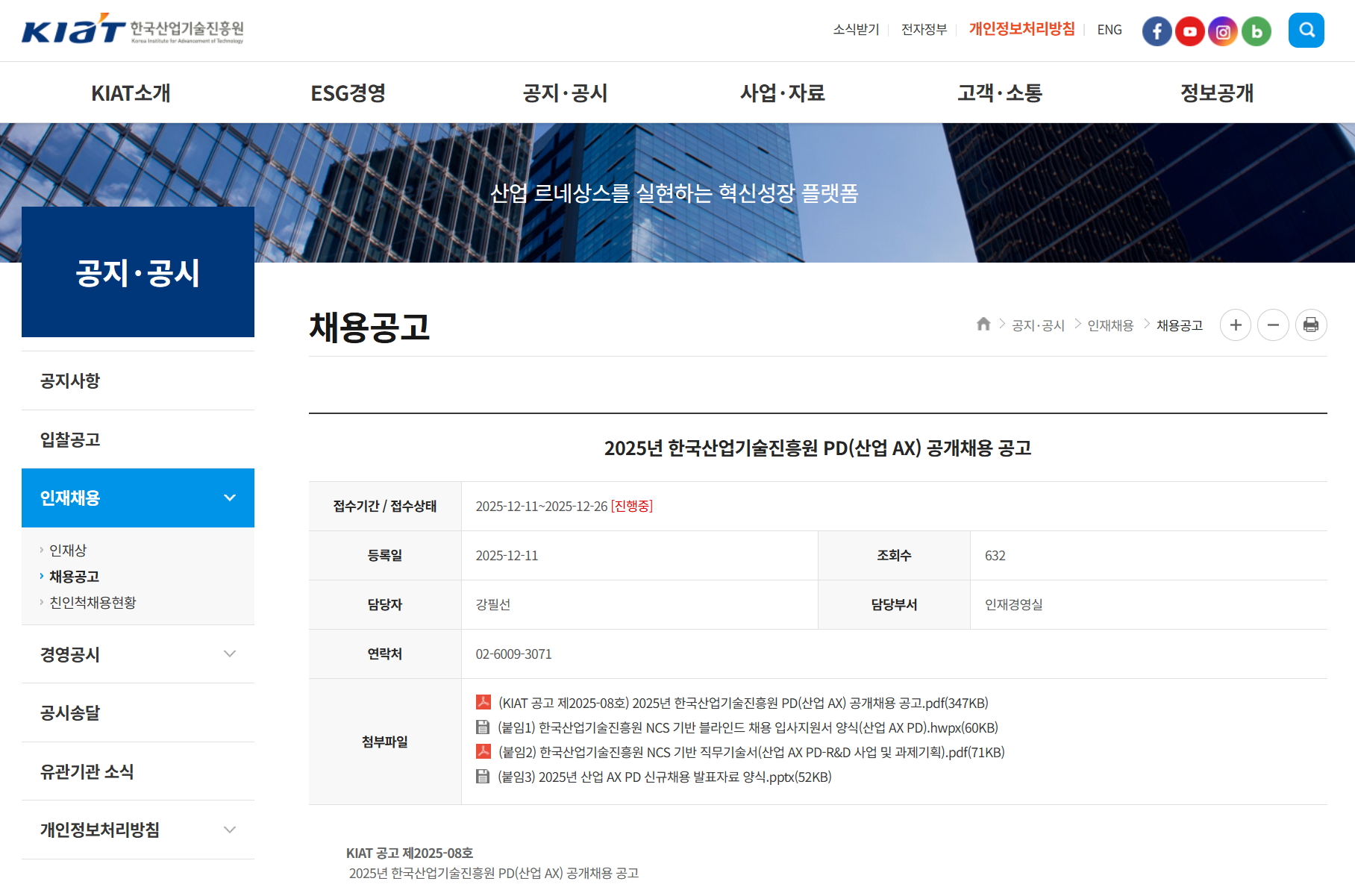Screen dimensions: 1355x896
Task: Open the KIAT Naver blog icon
Action: click(1257, 31)
